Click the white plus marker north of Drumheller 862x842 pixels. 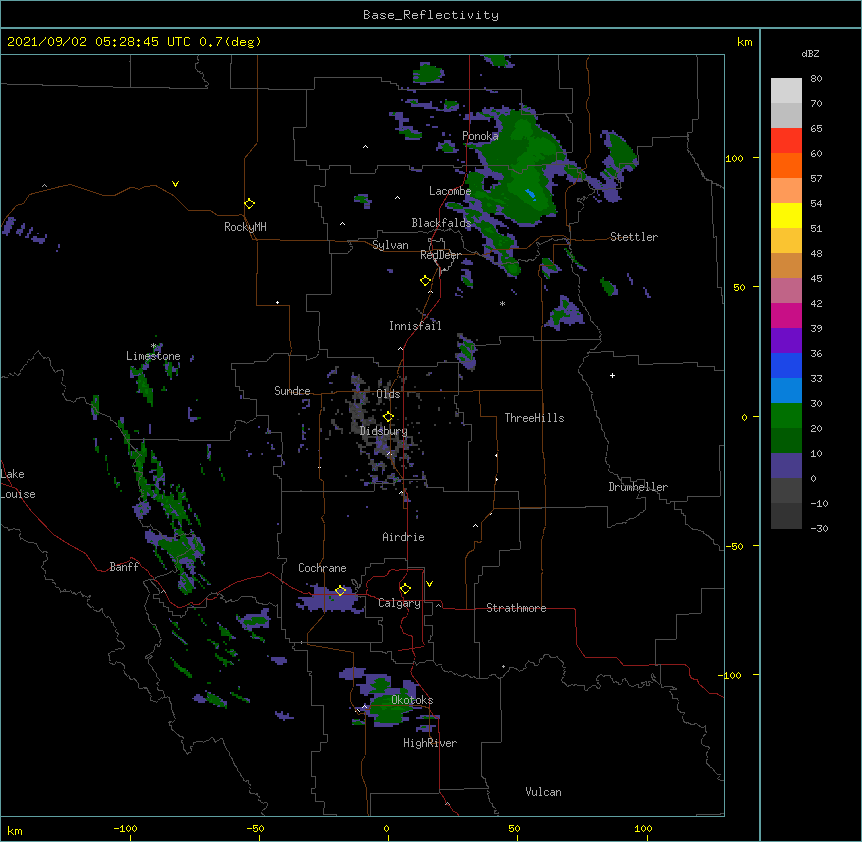coord(612,375)
